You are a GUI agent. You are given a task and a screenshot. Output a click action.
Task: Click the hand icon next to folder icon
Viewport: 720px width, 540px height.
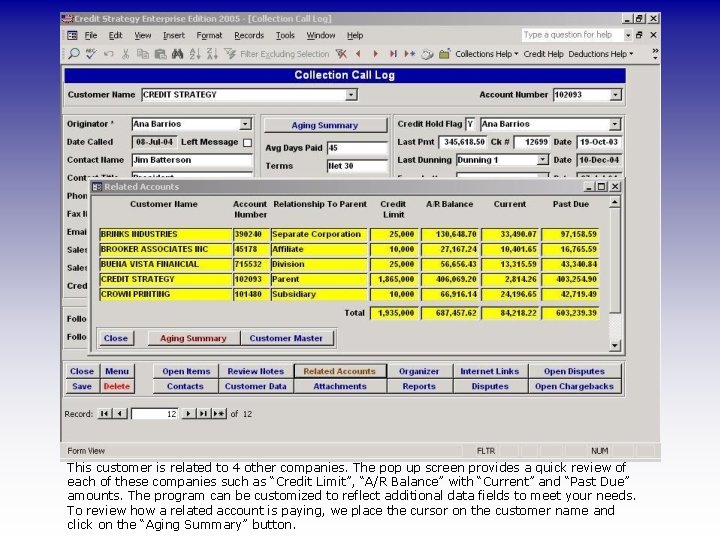pyautogui.click(x=427, y=54)
